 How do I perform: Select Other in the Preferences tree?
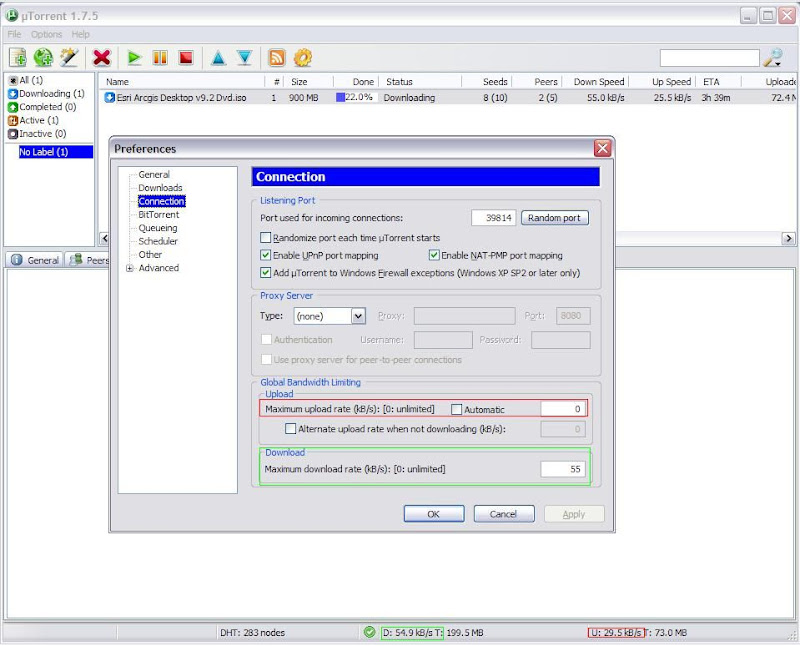point(150,255)
